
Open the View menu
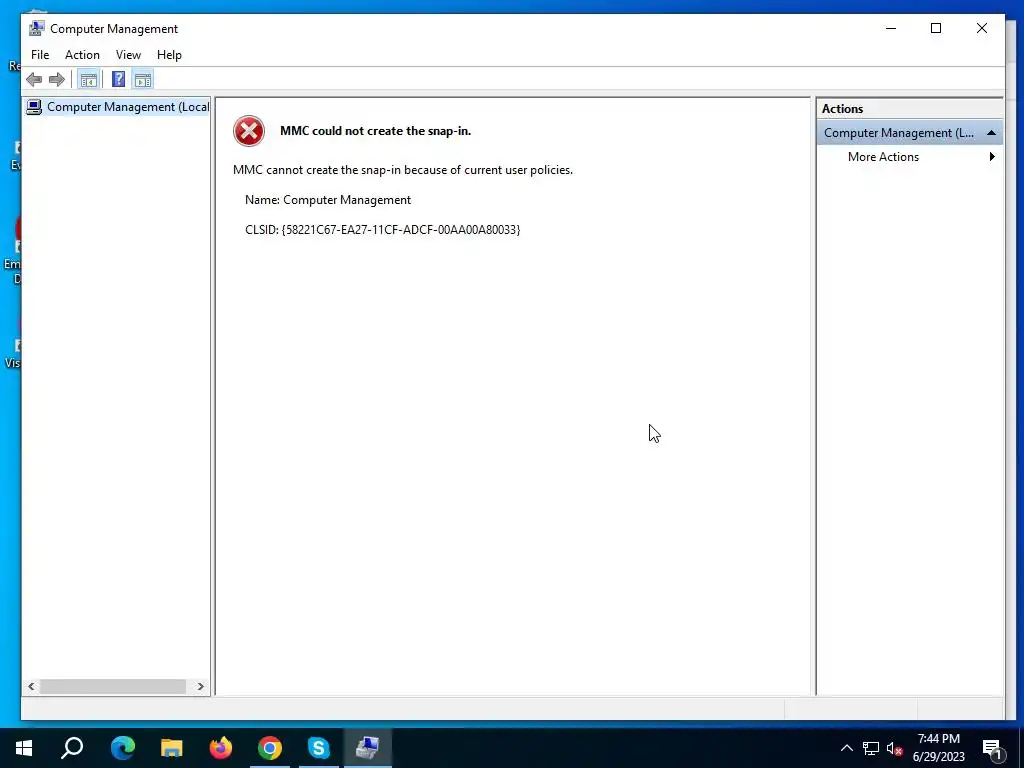click(128, 55)
